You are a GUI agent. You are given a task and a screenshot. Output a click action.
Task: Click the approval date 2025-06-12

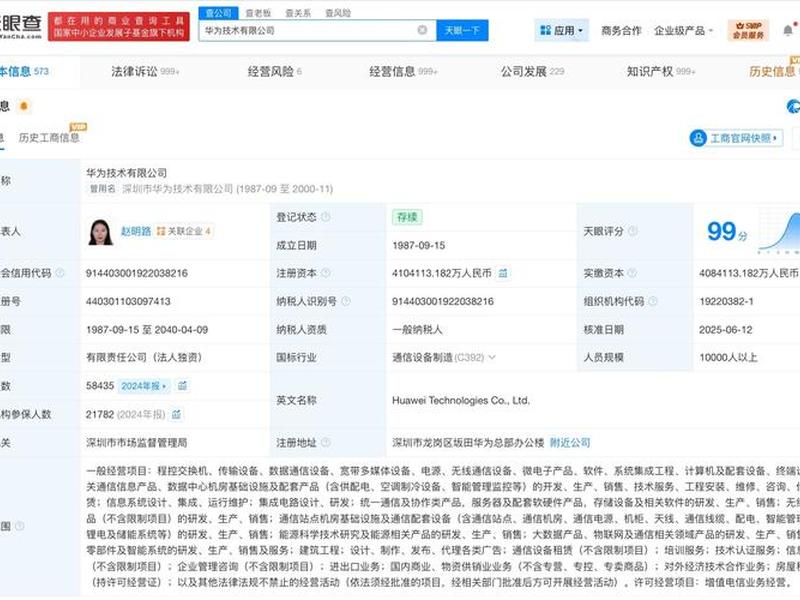click(x=726, y=330)
